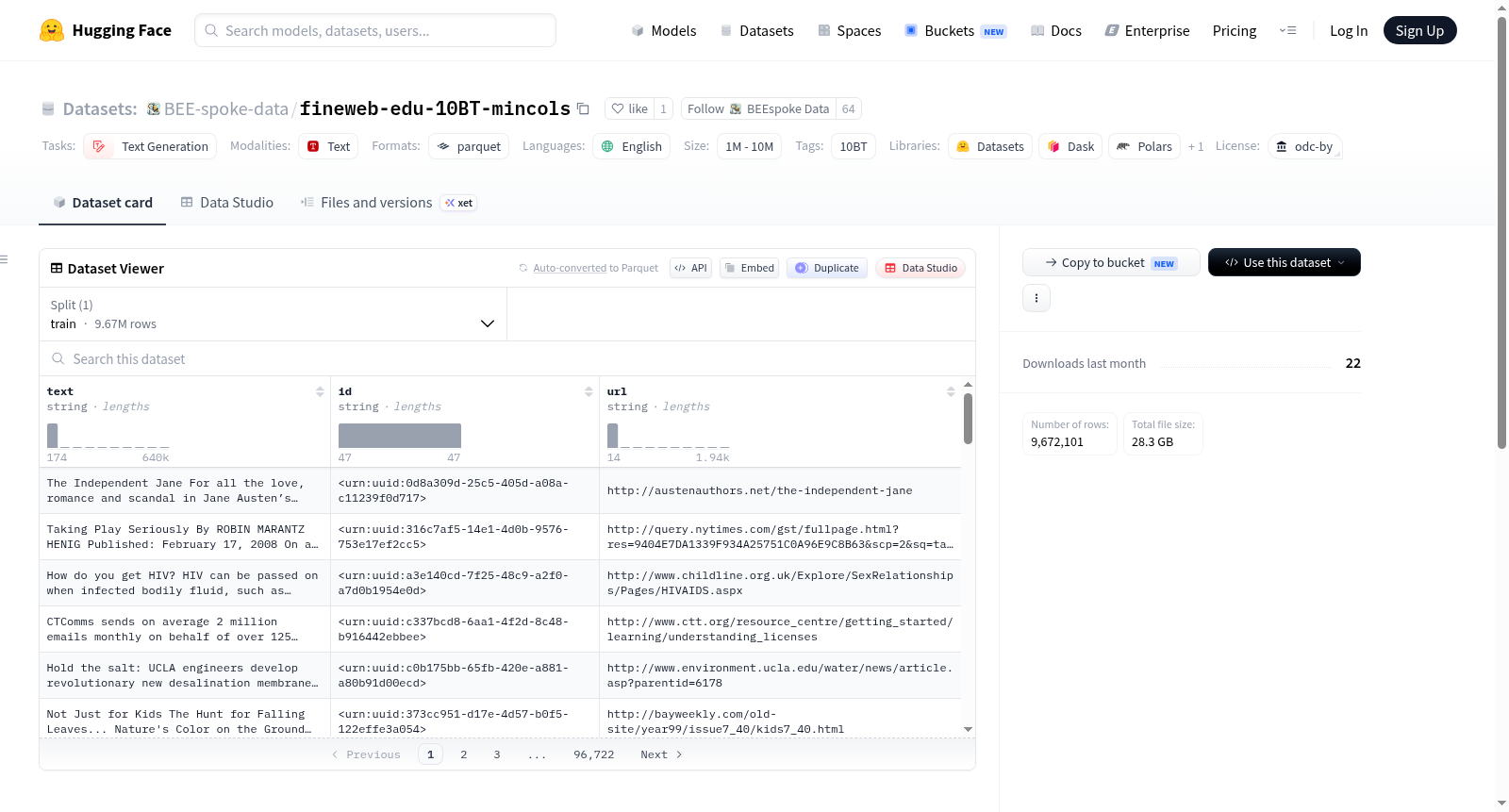Image resolution: width=1509 pixels, height=812 pixels.
Task: Click the Duplicate button
Action: (x=827, y=268)
